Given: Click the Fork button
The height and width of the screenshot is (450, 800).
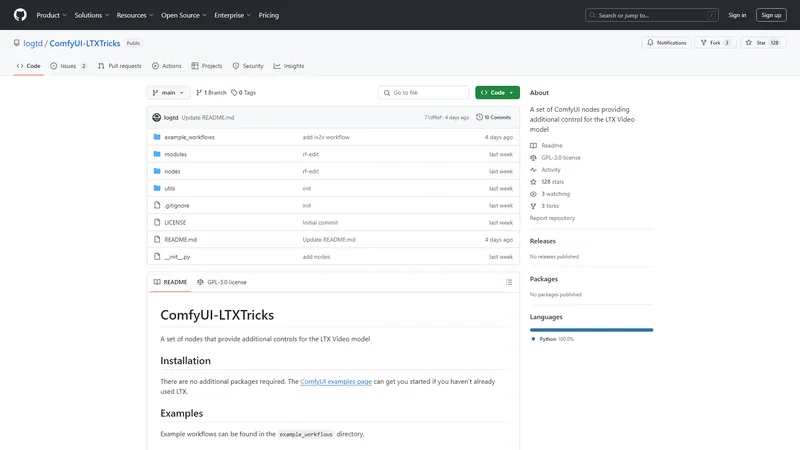Looking at the screenshot, I should pyautogui.click(x=715, y=43).
